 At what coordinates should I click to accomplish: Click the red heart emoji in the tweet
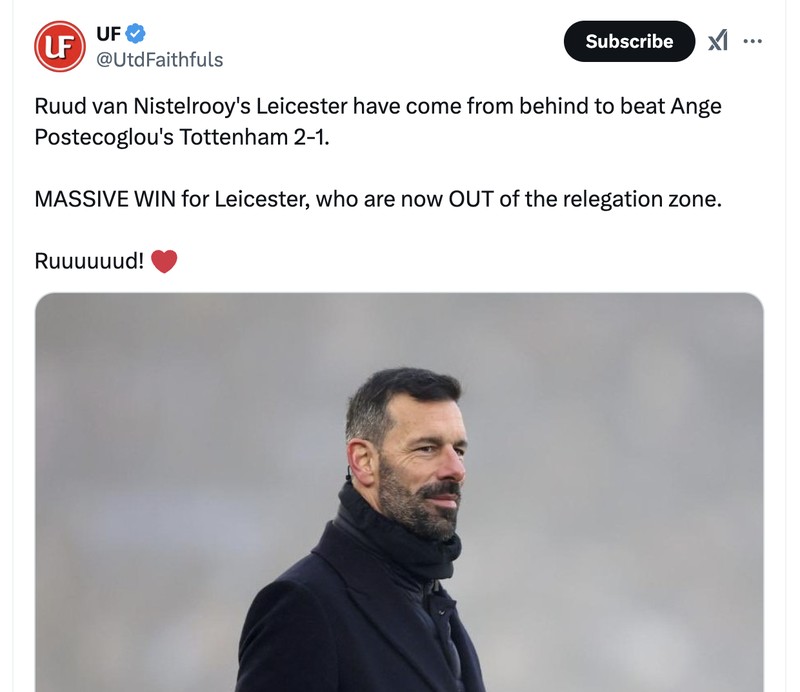click(x=163, y=259)
